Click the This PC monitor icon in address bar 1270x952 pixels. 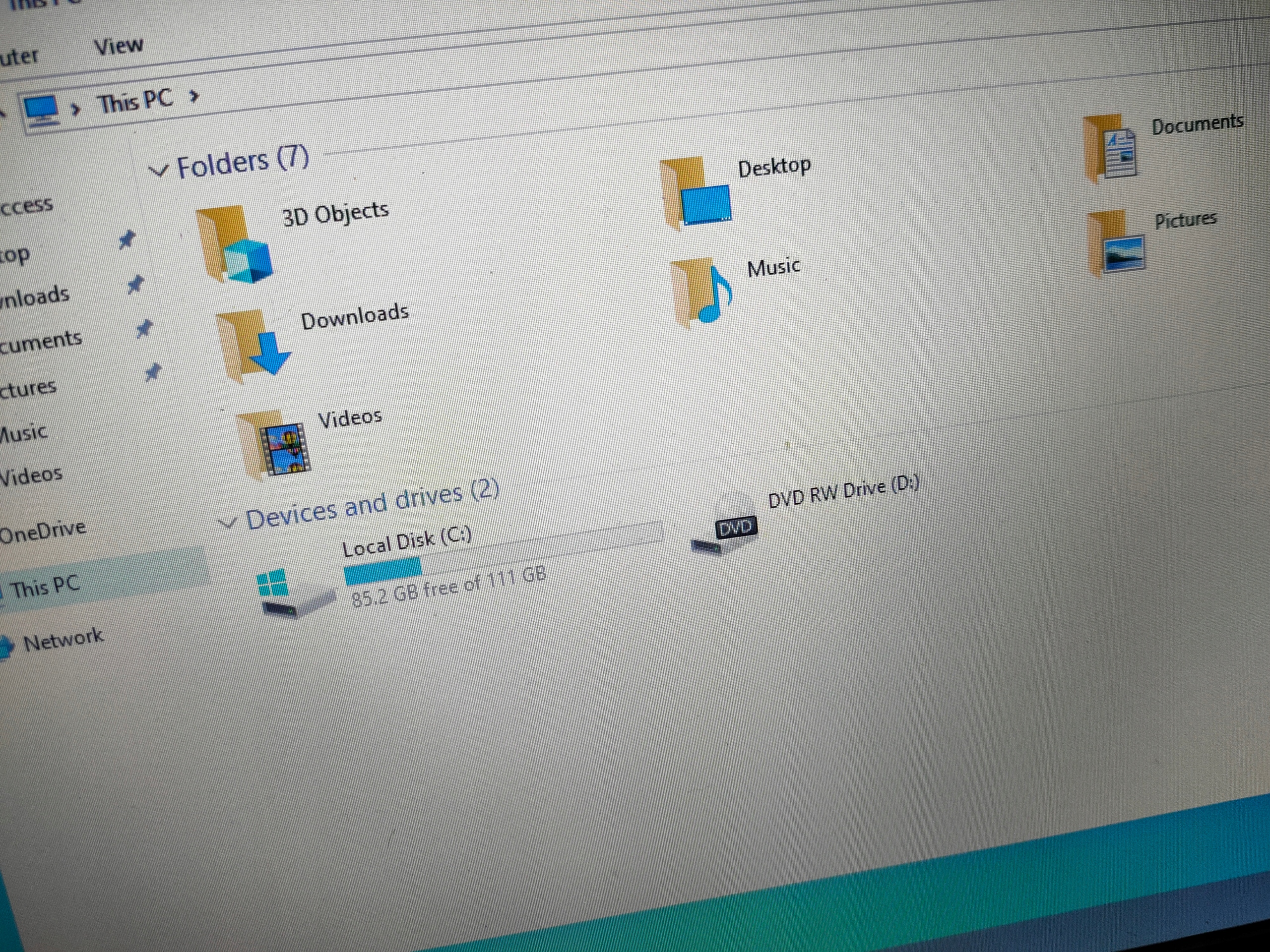pyautogui.click(x=41, y=110)
